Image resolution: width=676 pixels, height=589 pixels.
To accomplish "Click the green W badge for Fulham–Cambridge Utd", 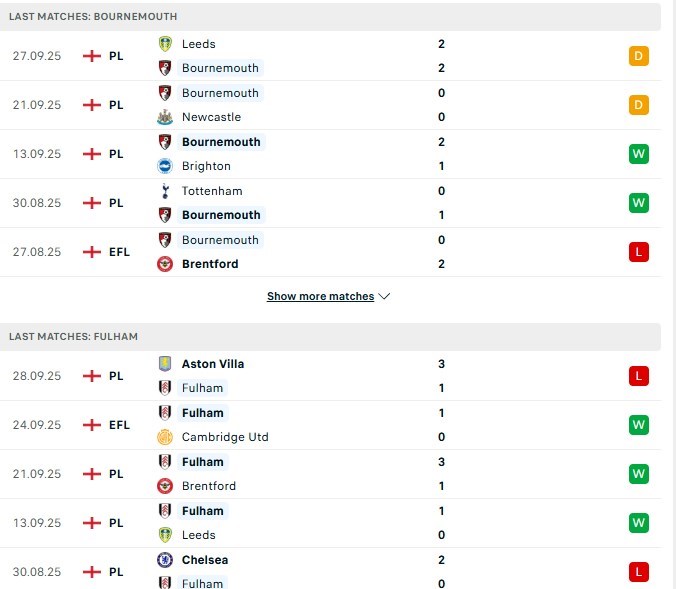I will (639, 425).
